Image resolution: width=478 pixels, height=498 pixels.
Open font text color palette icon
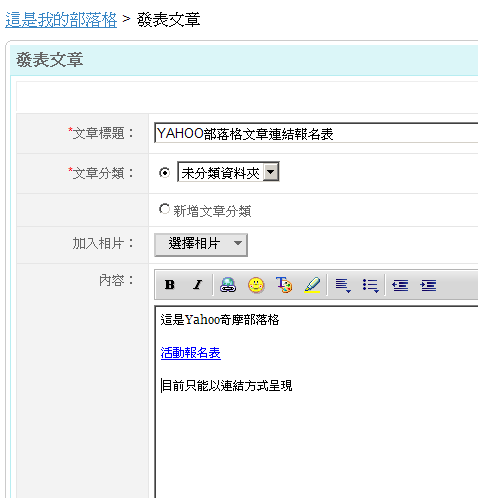[284, 285]
